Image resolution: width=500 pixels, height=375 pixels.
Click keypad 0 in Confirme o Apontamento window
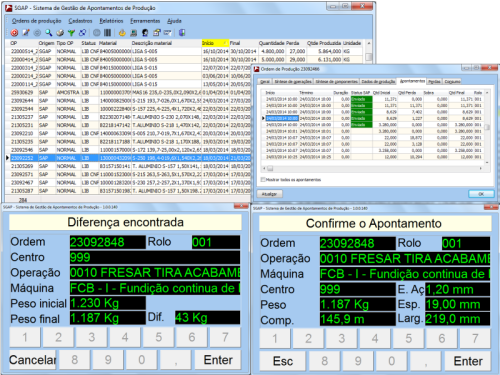pyautogui.click(x=391, y=361)
